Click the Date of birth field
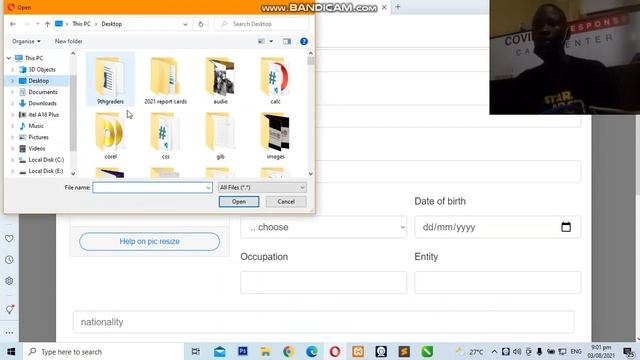 pos(498,227)
